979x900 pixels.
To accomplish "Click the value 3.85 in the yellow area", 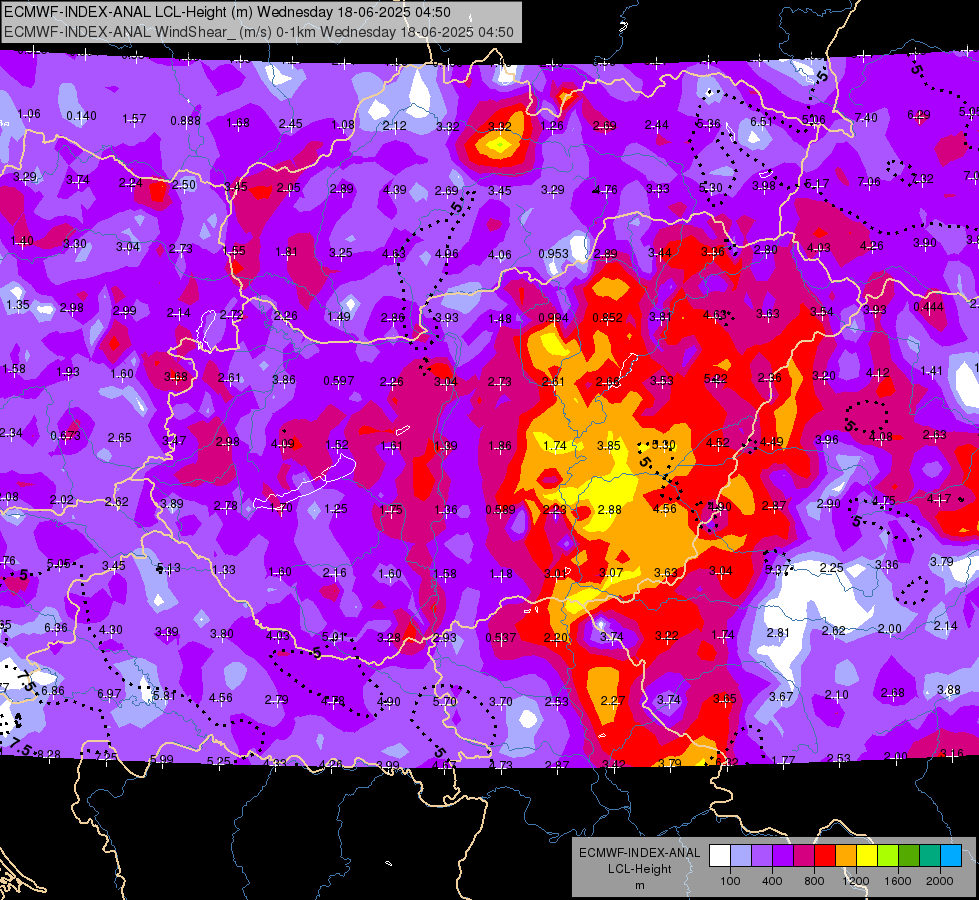I will [x=609, y=445].
